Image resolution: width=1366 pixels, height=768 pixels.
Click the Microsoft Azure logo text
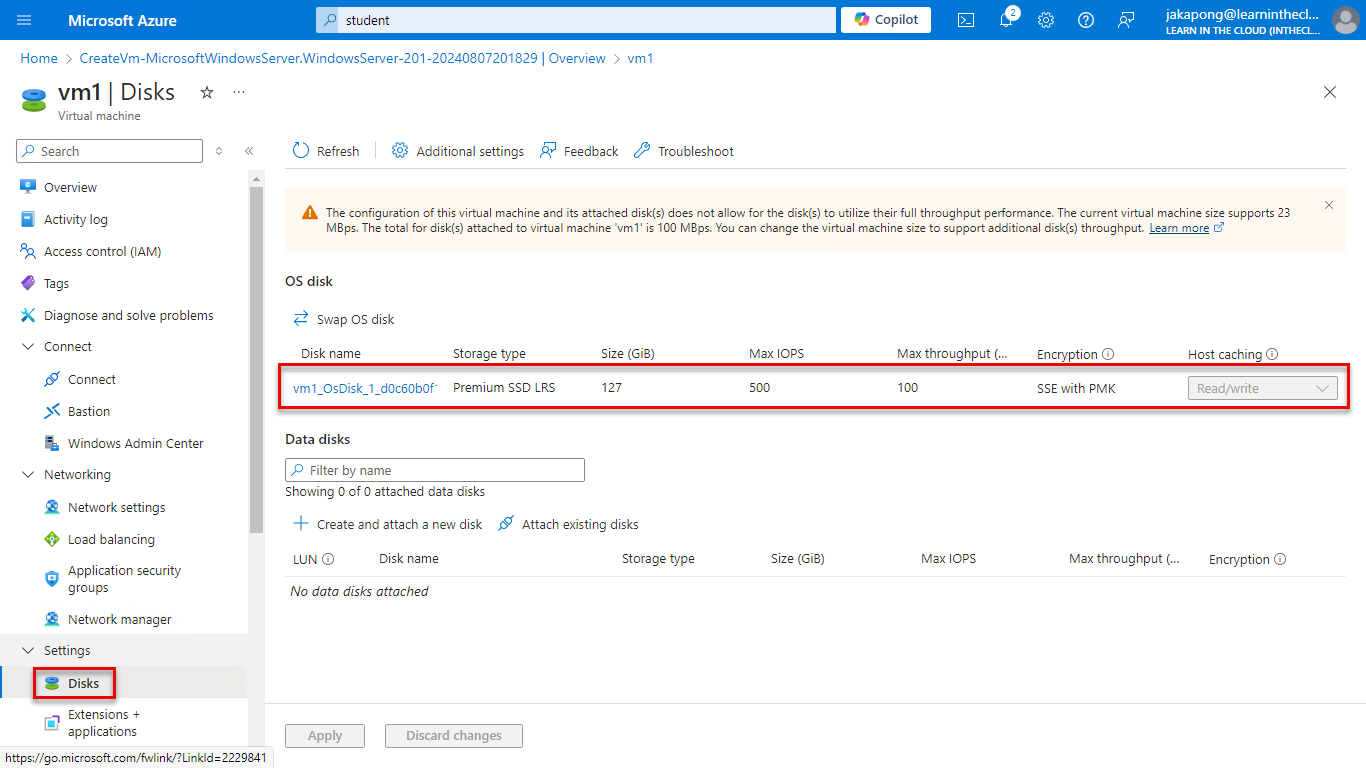pyautogui.click(x=122, y=20)
